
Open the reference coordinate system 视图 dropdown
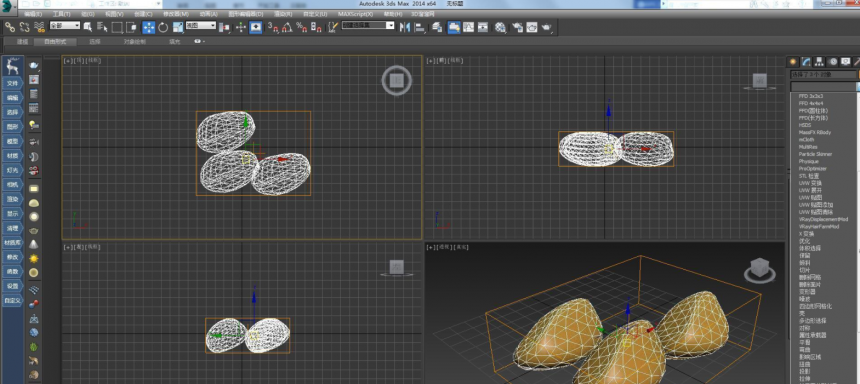(x=201, y=25)
